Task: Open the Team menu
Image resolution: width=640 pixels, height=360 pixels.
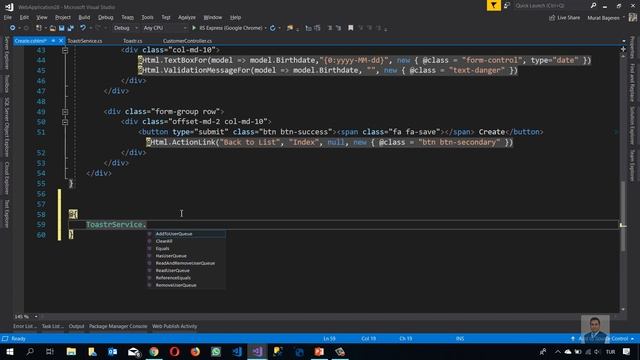Action: coord(127,18)
